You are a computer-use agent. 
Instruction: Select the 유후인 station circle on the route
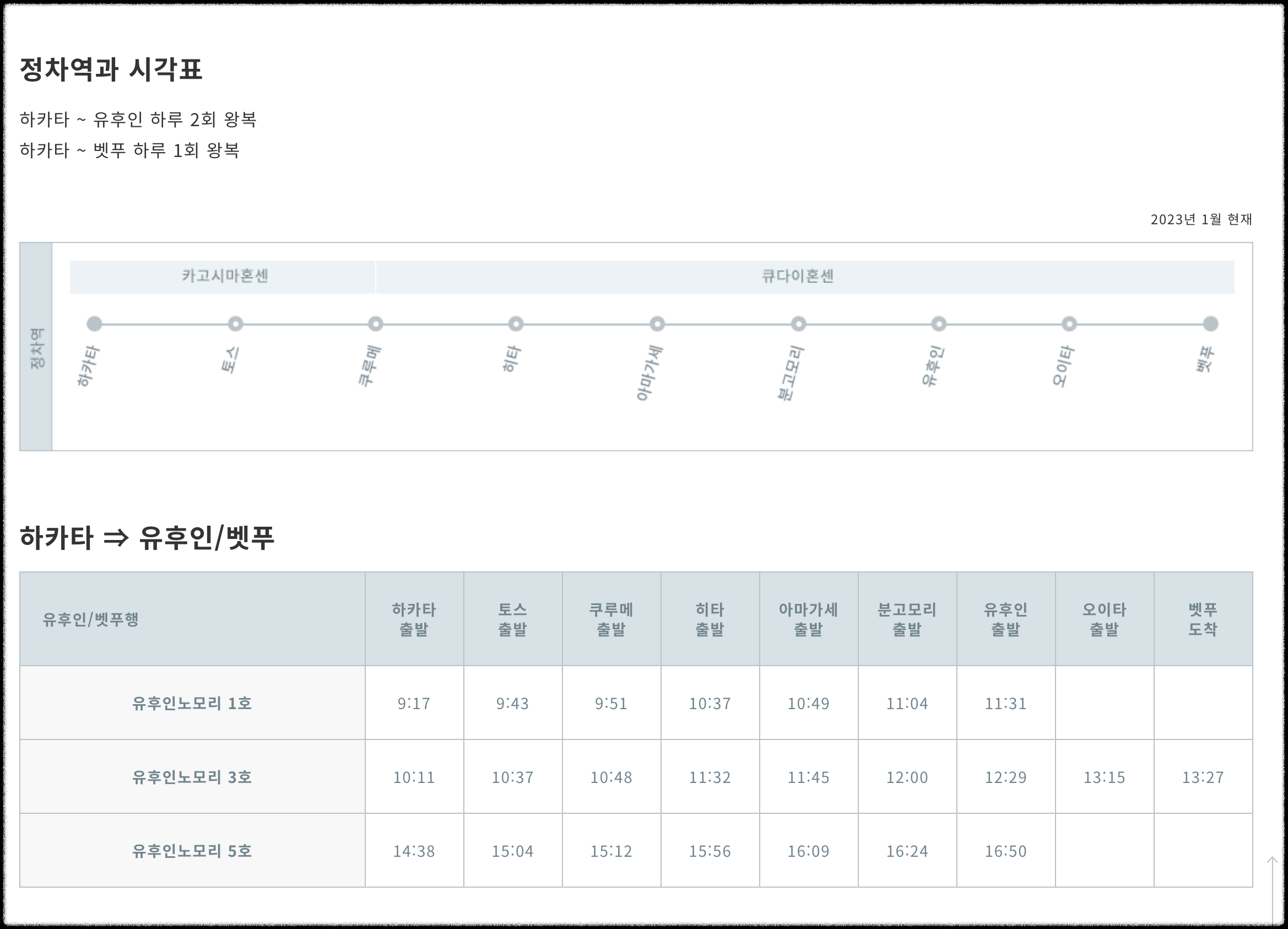click(939, 323)
